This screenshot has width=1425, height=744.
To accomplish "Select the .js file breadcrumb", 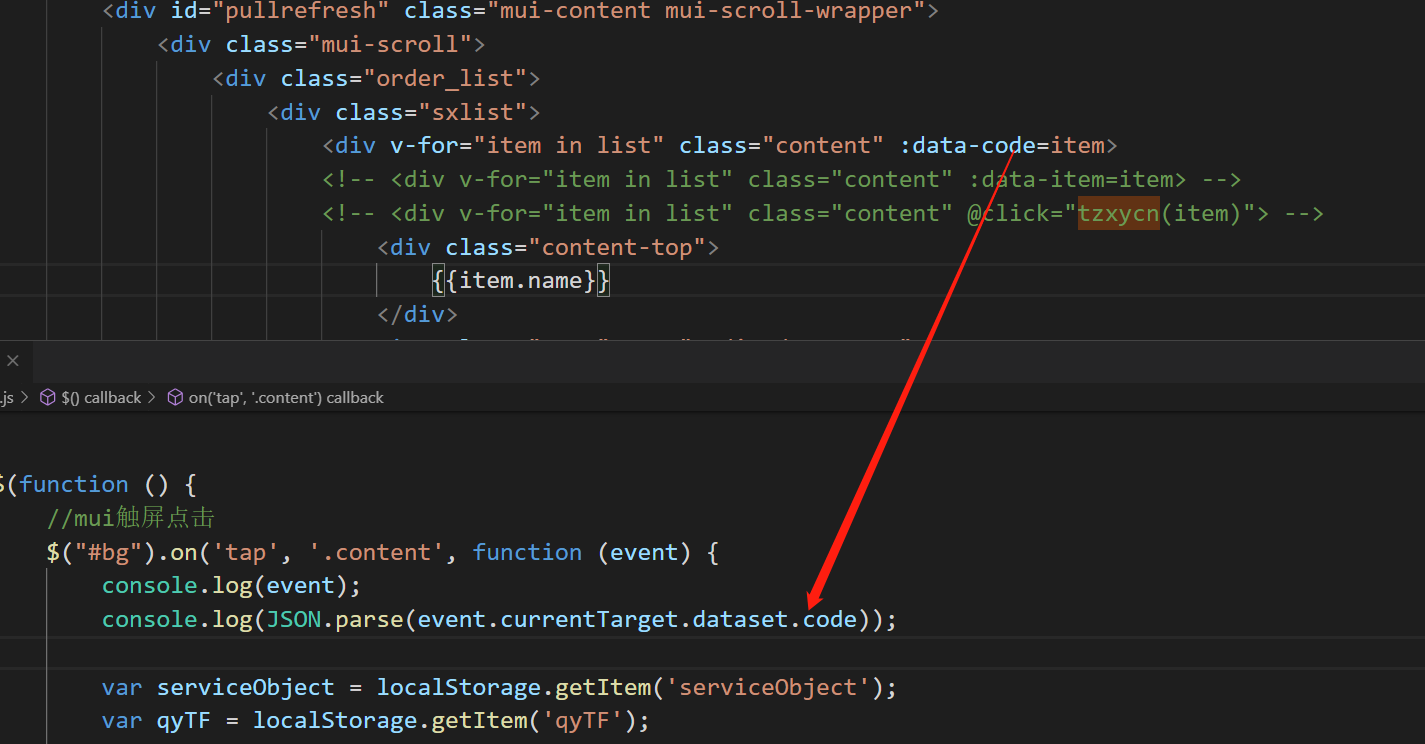I will click(7, 398).
